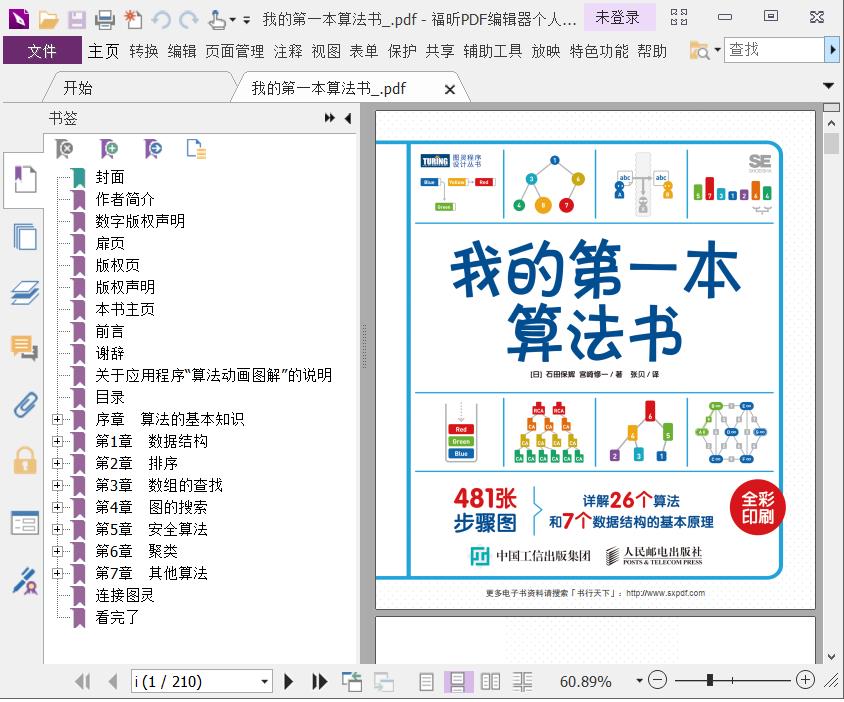Expand the 第3章 数组的查找 bookmark
The width and height of the screenshot is (844, 702).
(x=57, y=486)
